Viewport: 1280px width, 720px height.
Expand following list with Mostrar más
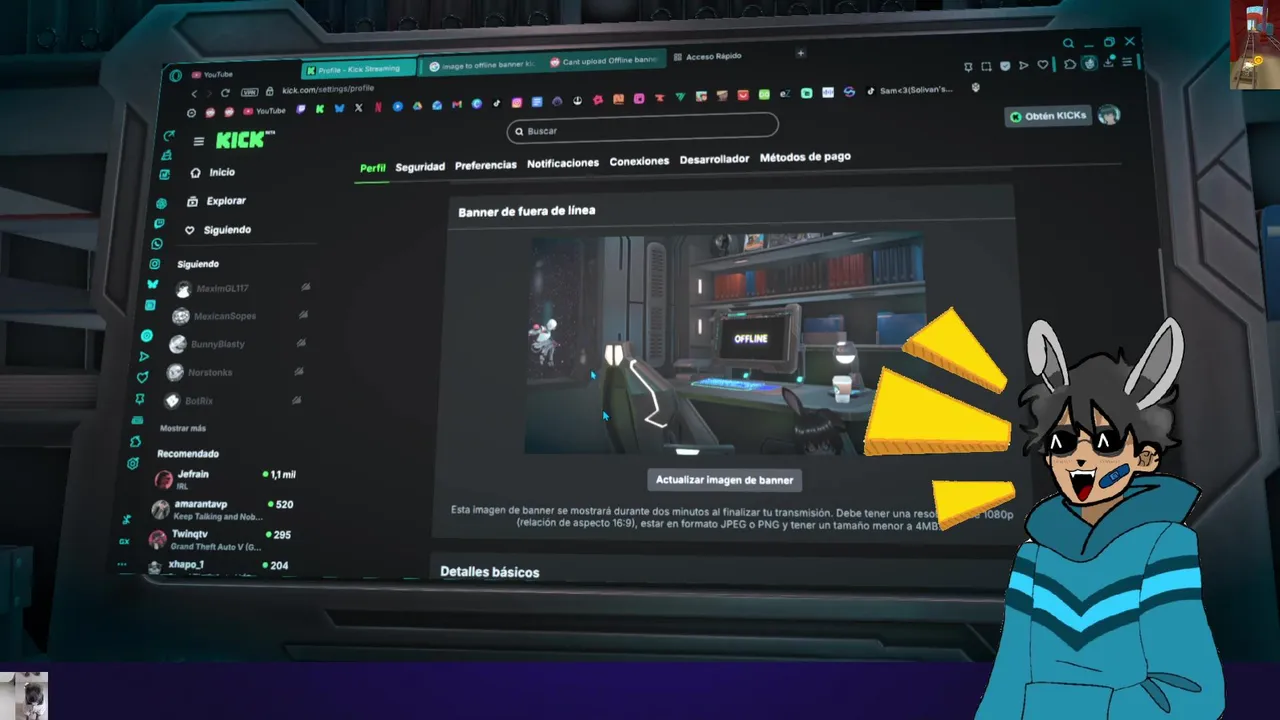(x=183, y=428)
